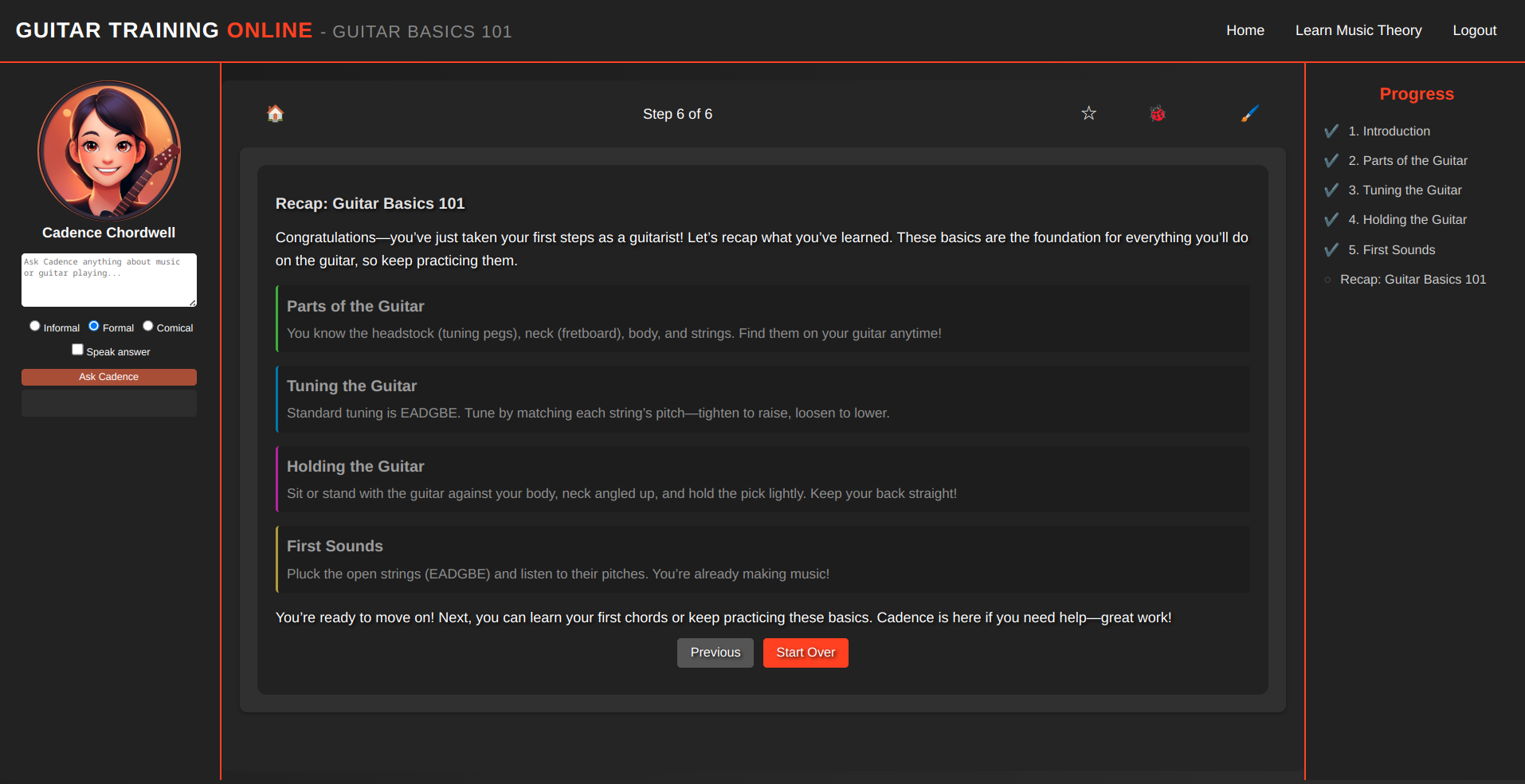1525x784 pixels.
Task: Jump to Parts of the Guitar step
Action: pos(1414,161)
